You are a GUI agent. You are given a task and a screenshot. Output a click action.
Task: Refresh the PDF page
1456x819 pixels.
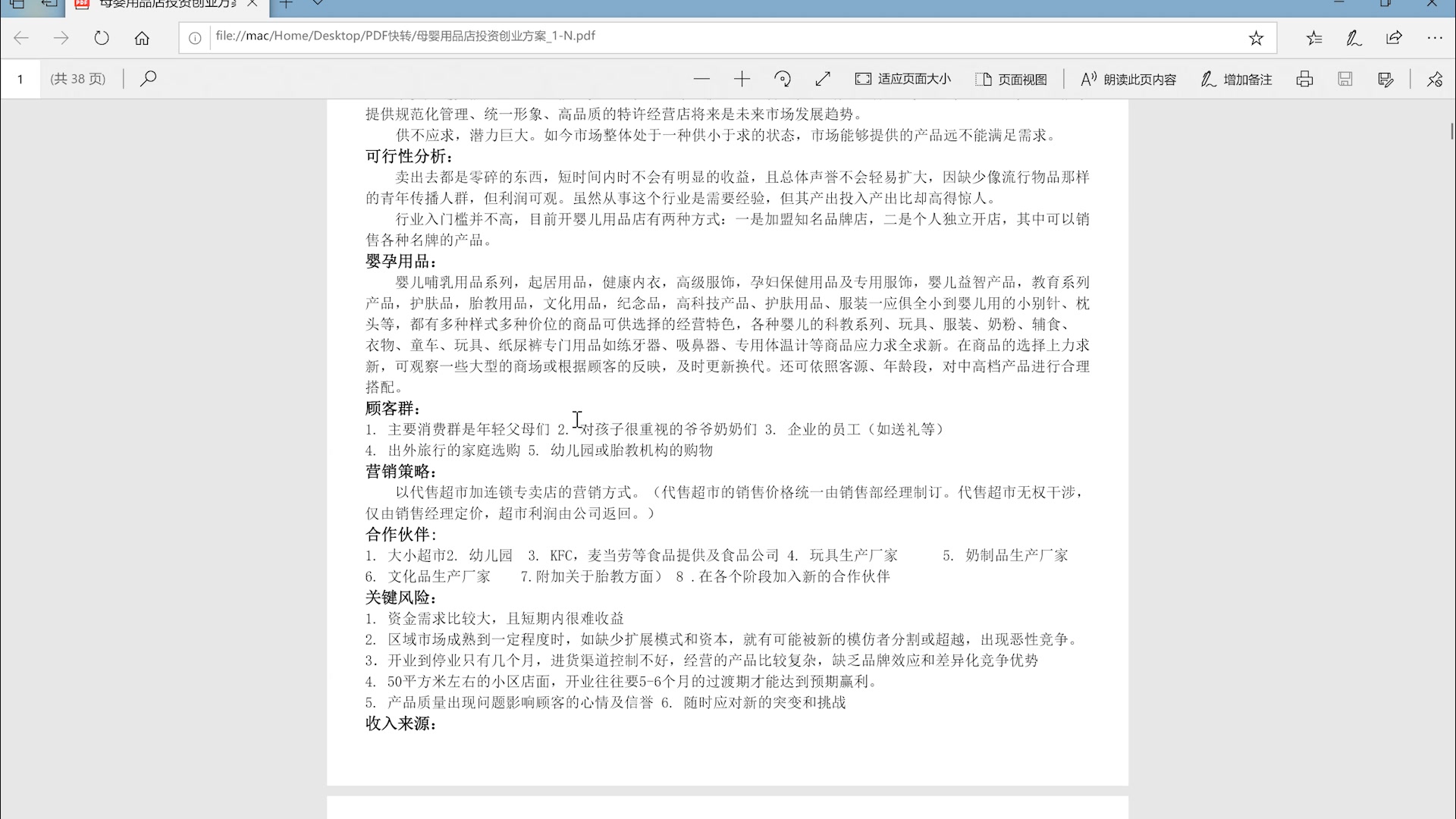(102, 38)
